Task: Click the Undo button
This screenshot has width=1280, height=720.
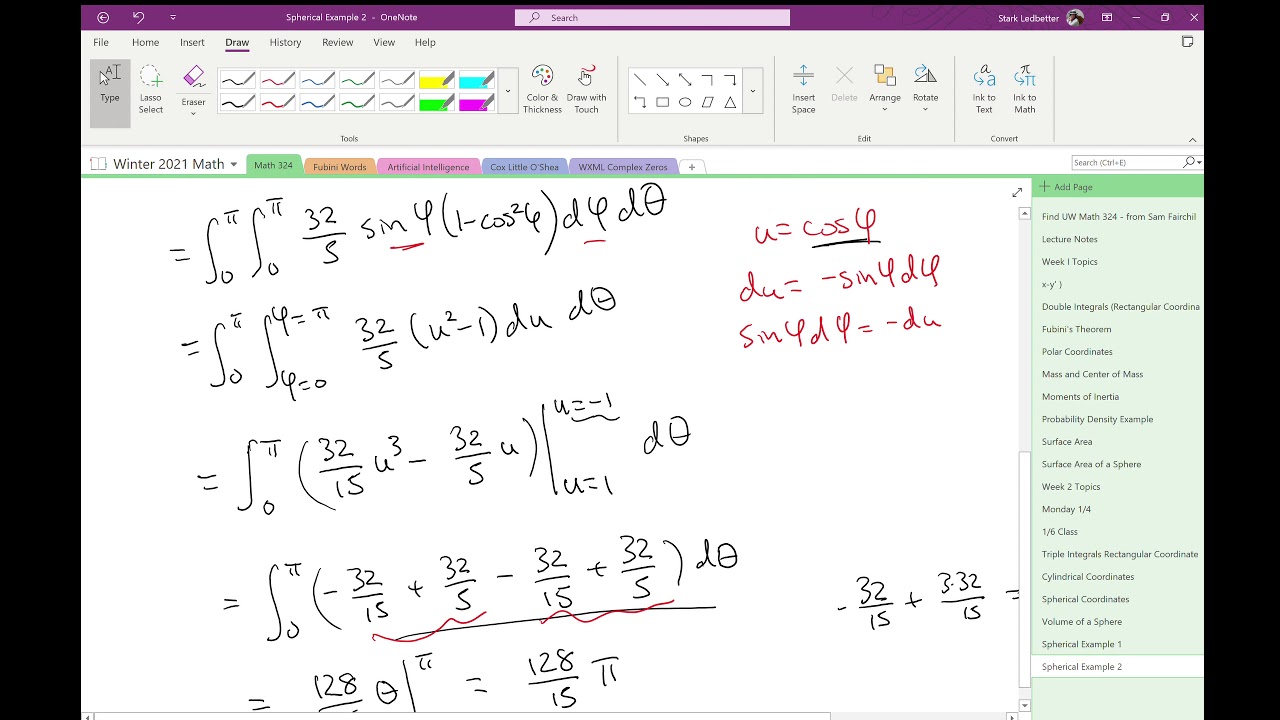Action: coord(138,17)
